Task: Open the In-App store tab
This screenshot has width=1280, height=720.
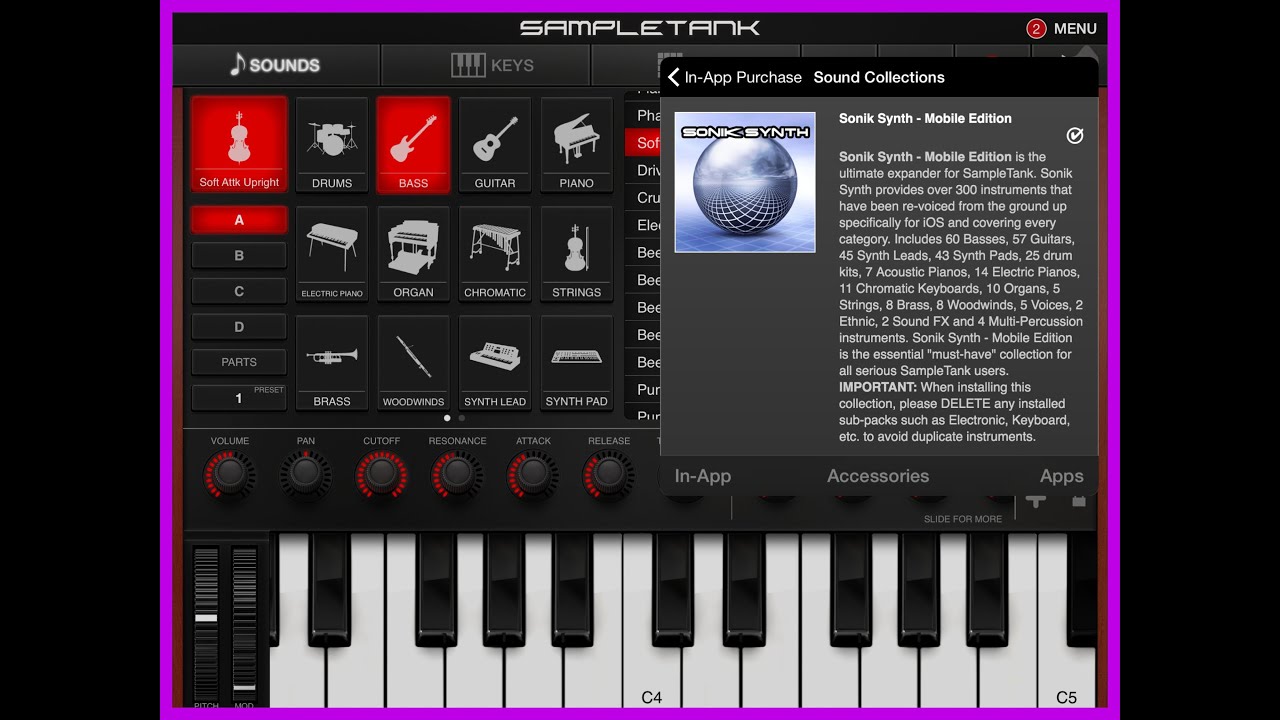Action: (x=703, y=476)
